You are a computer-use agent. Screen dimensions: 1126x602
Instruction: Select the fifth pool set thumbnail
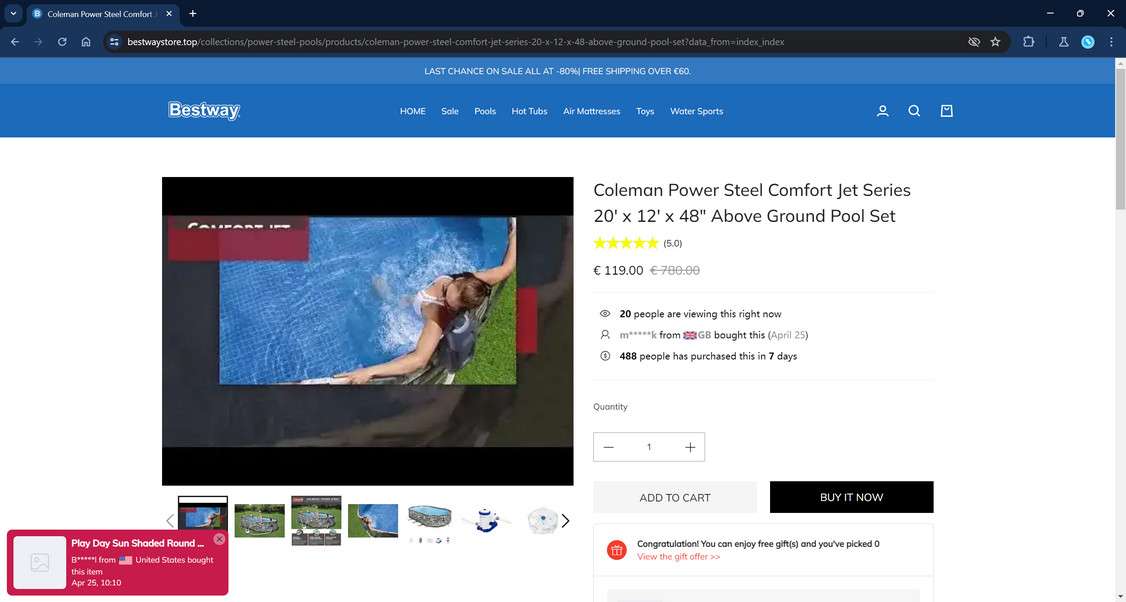[x=429, y=520]
